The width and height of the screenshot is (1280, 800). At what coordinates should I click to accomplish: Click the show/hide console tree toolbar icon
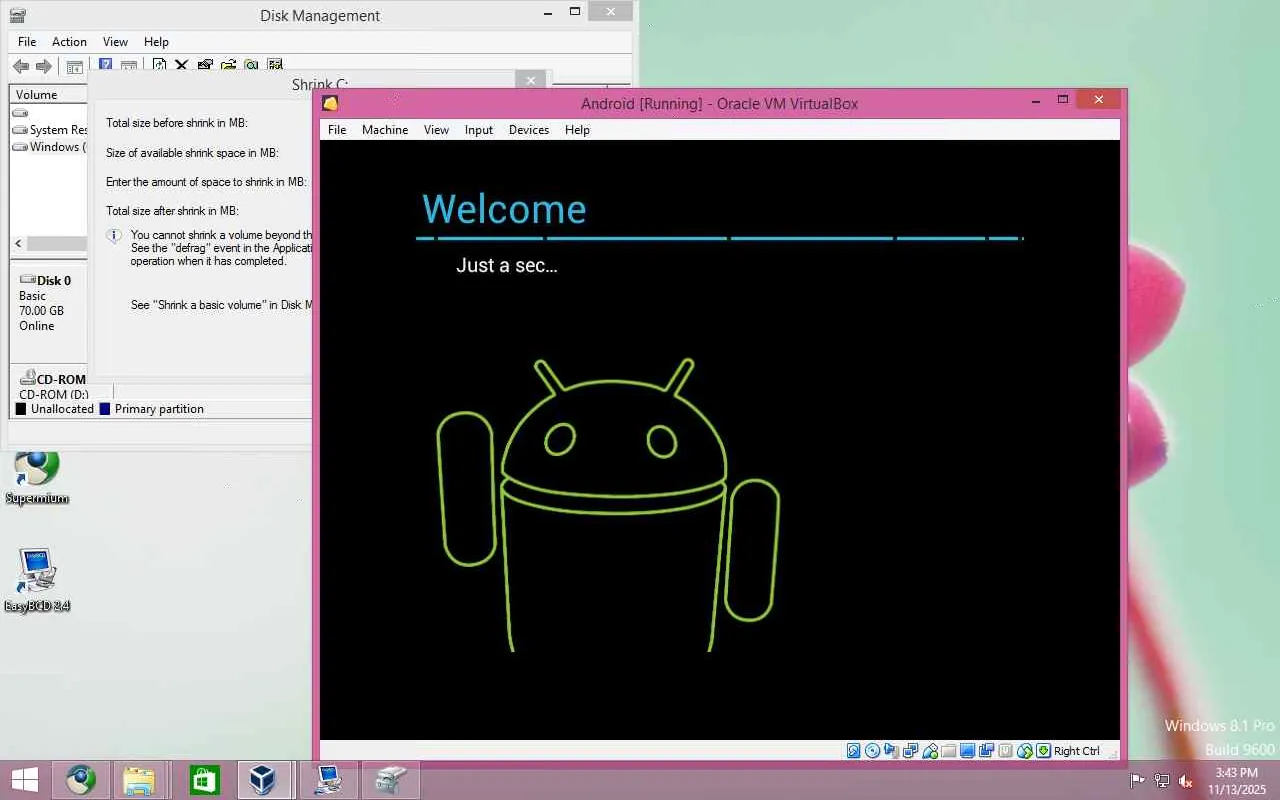pos(74,67)
